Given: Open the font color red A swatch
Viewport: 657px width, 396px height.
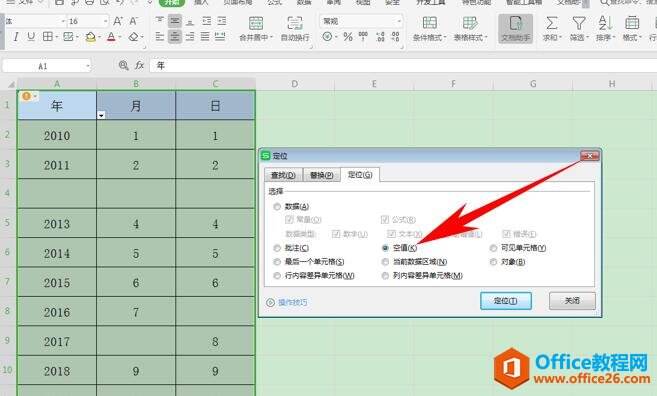Looking at the screenshot, I should [111, 37].
